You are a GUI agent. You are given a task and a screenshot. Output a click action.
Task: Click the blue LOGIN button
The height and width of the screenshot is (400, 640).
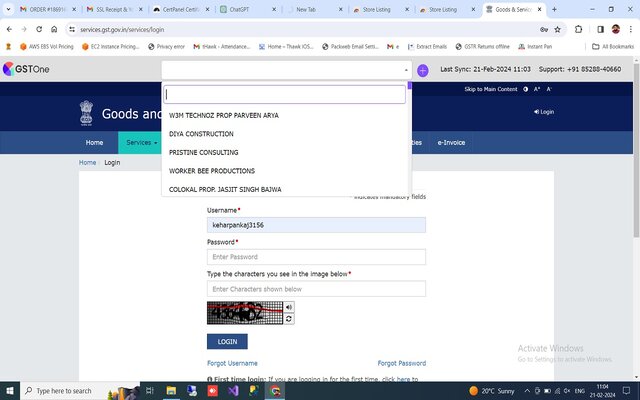pos(227,342)
